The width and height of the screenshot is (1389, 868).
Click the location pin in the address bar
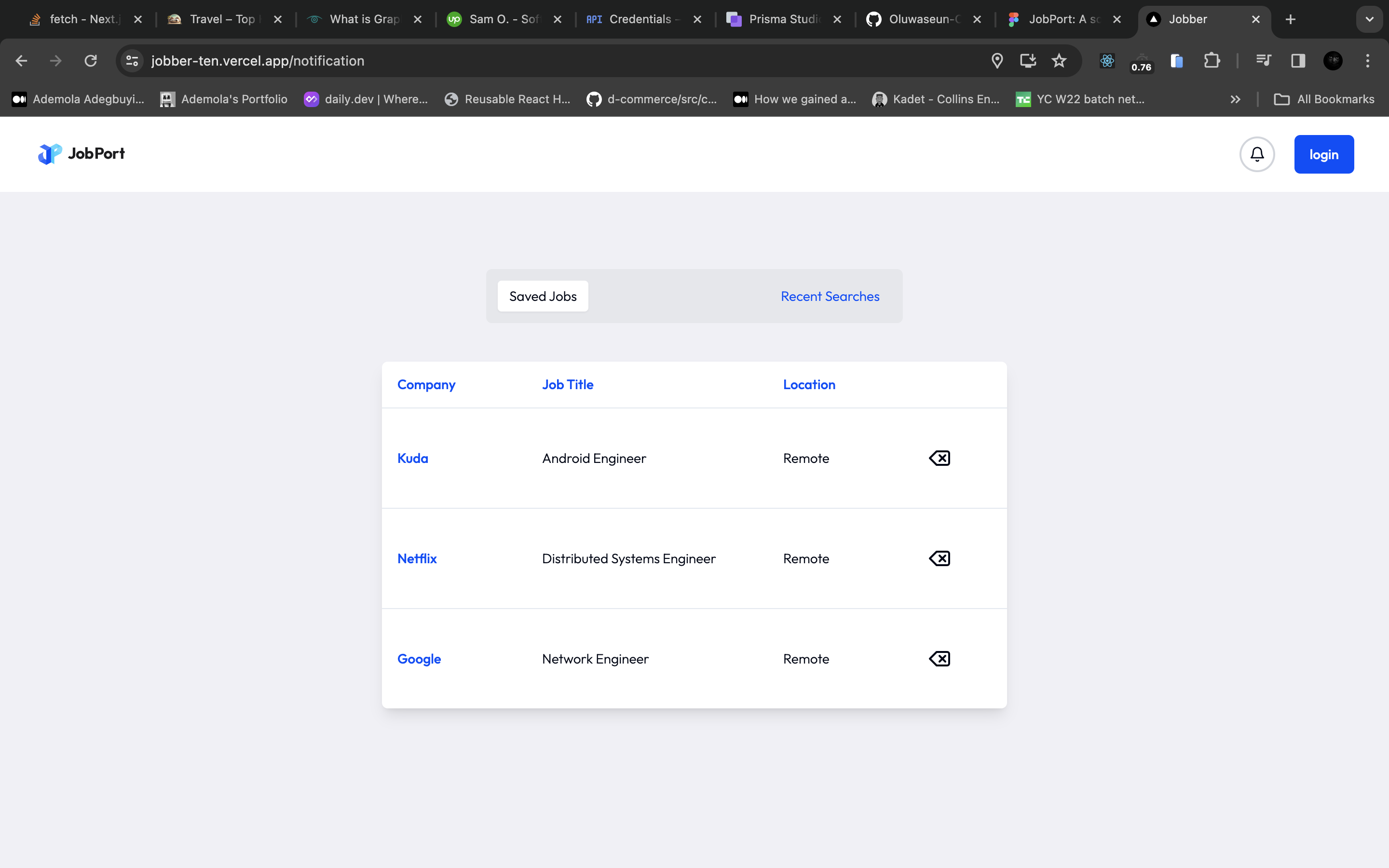[x=997, y=61]
